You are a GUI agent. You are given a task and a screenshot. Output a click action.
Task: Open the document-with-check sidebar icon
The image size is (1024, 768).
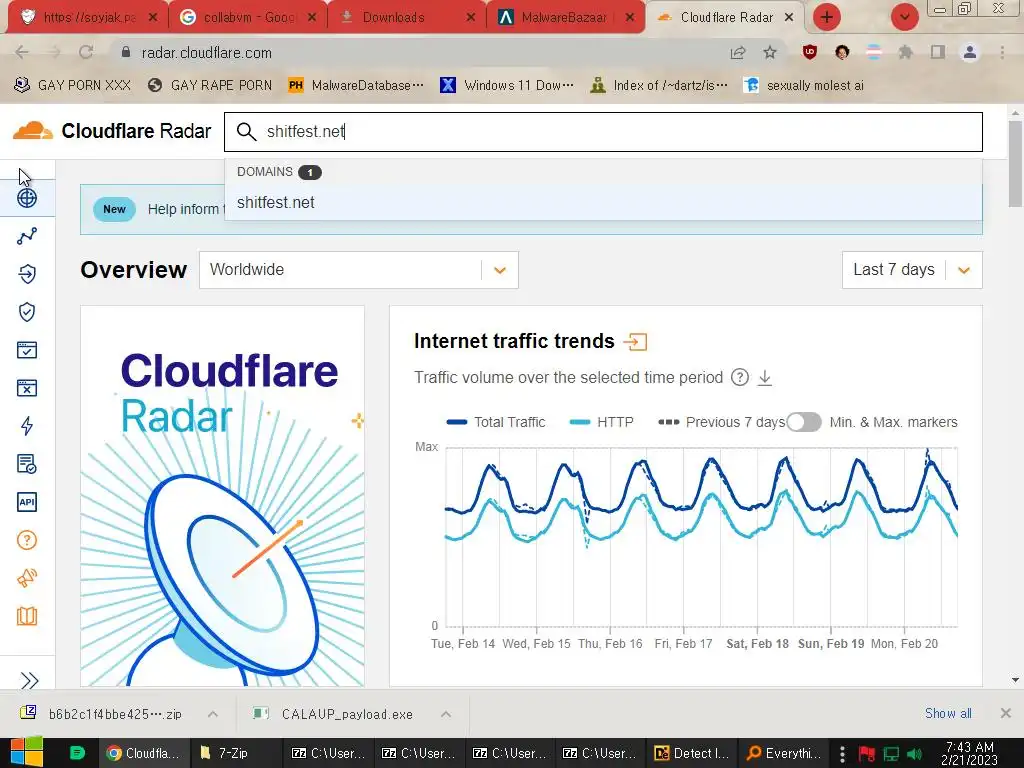27,464
